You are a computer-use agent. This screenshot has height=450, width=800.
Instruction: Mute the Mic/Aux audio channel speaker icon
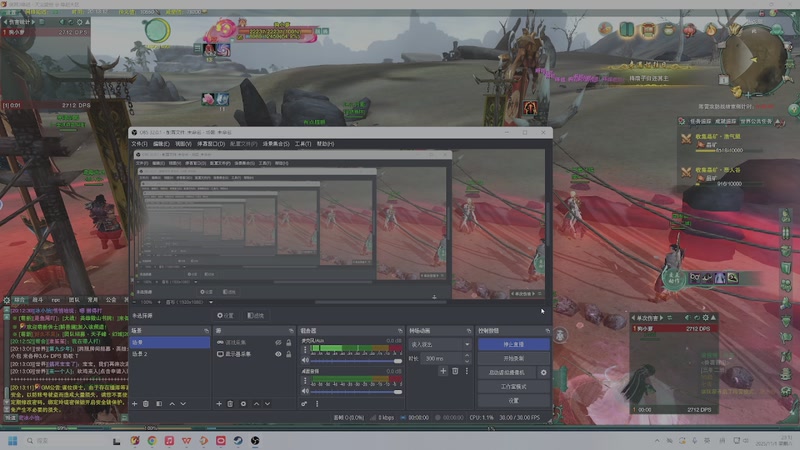(x=305, y=360)
